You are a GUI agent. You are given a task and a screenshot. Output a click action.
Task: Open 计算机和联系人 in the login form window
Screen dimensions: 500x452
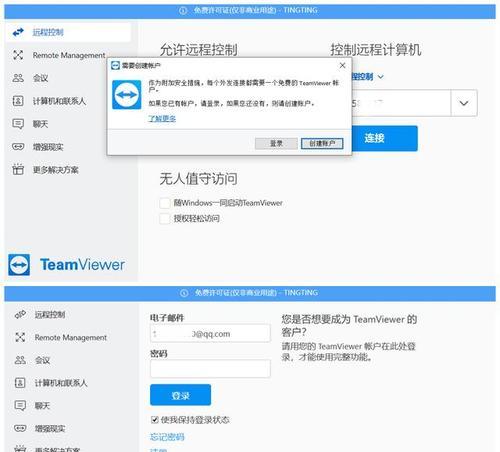(61, 383)
